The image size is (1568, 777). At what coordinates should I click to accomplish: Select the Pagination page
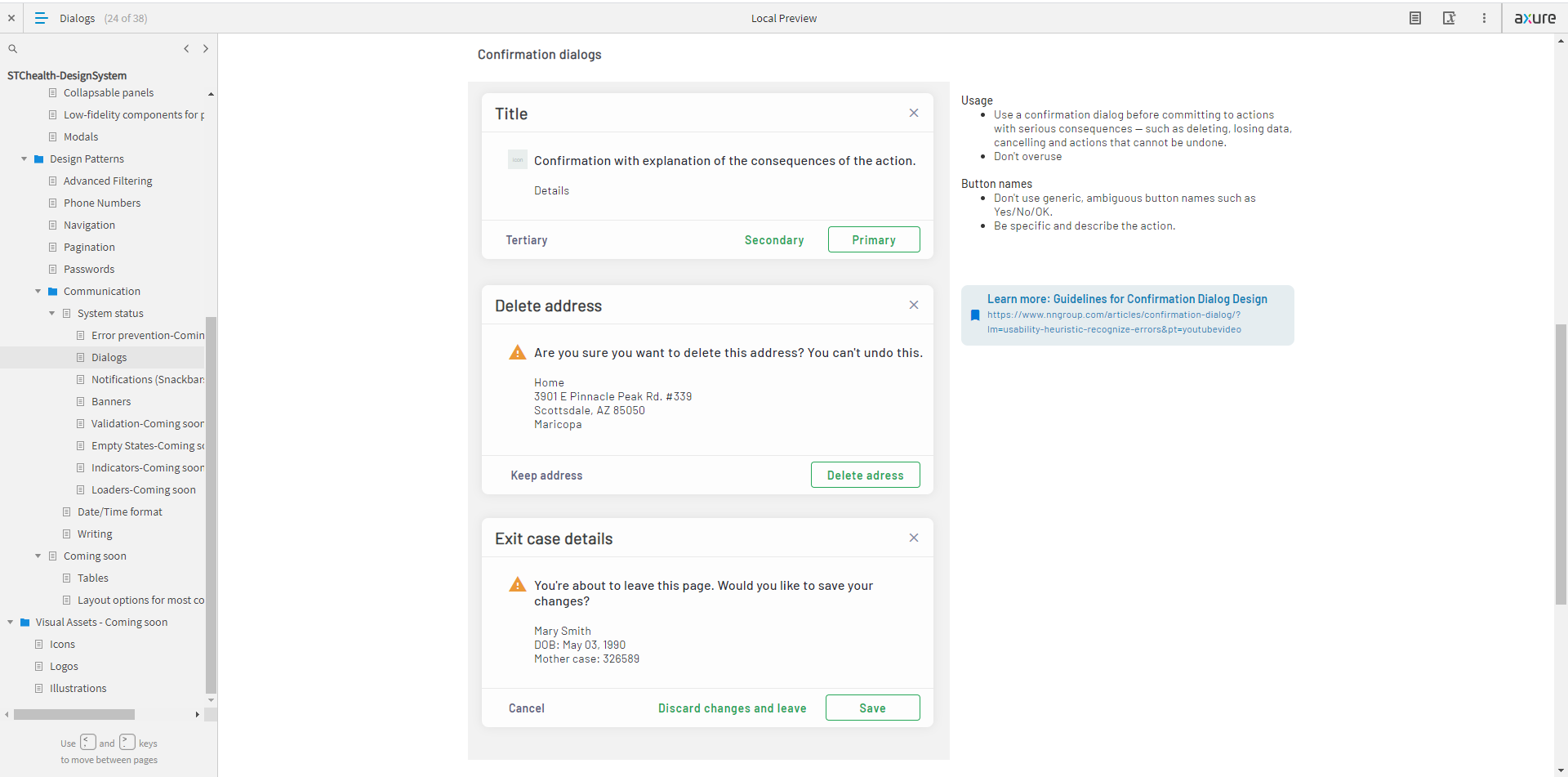click(x=89, y=248)
